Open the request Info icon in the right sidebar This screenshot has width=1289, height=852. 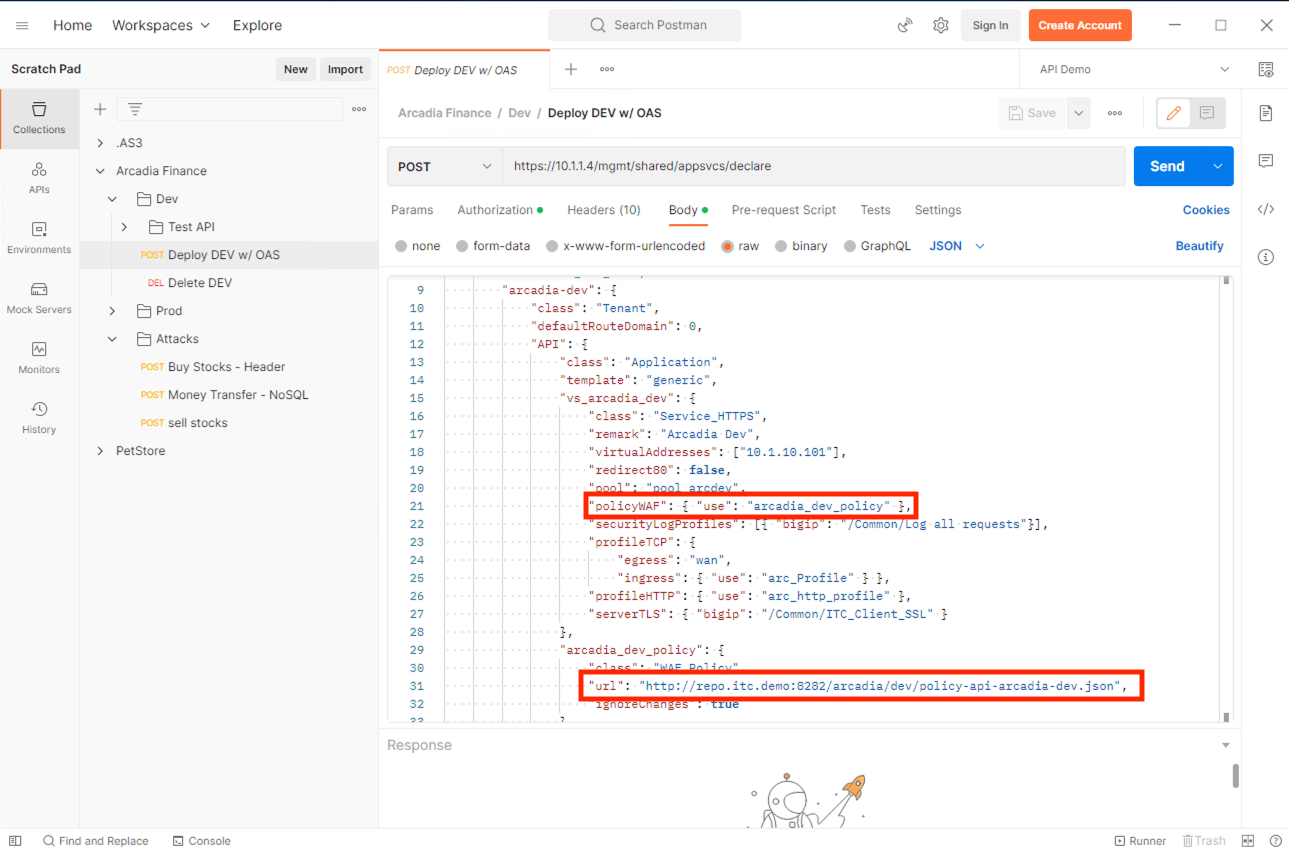(1266, 257)
